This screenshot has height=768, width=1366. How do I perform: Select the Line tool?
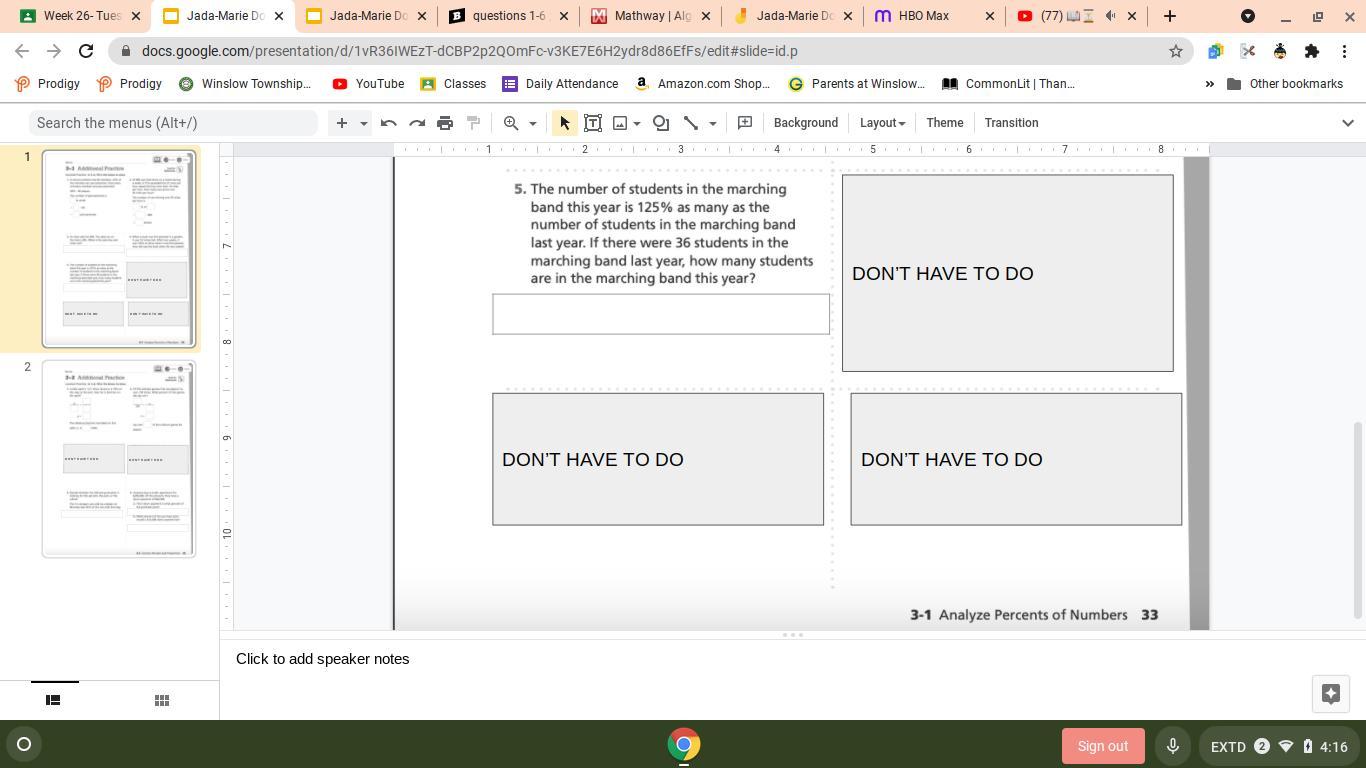[x=690, y=123]
